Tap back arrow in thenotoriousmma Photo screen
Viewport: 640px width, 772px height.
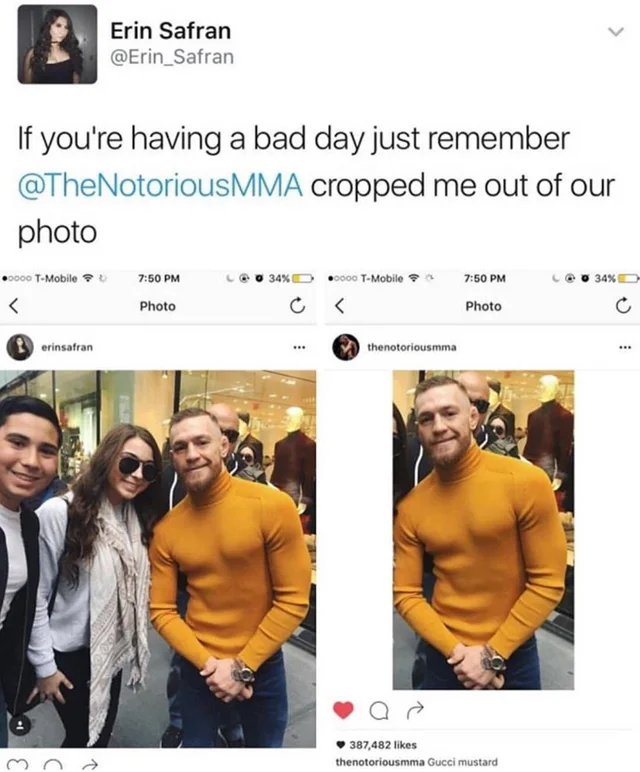tap(340, 306)
